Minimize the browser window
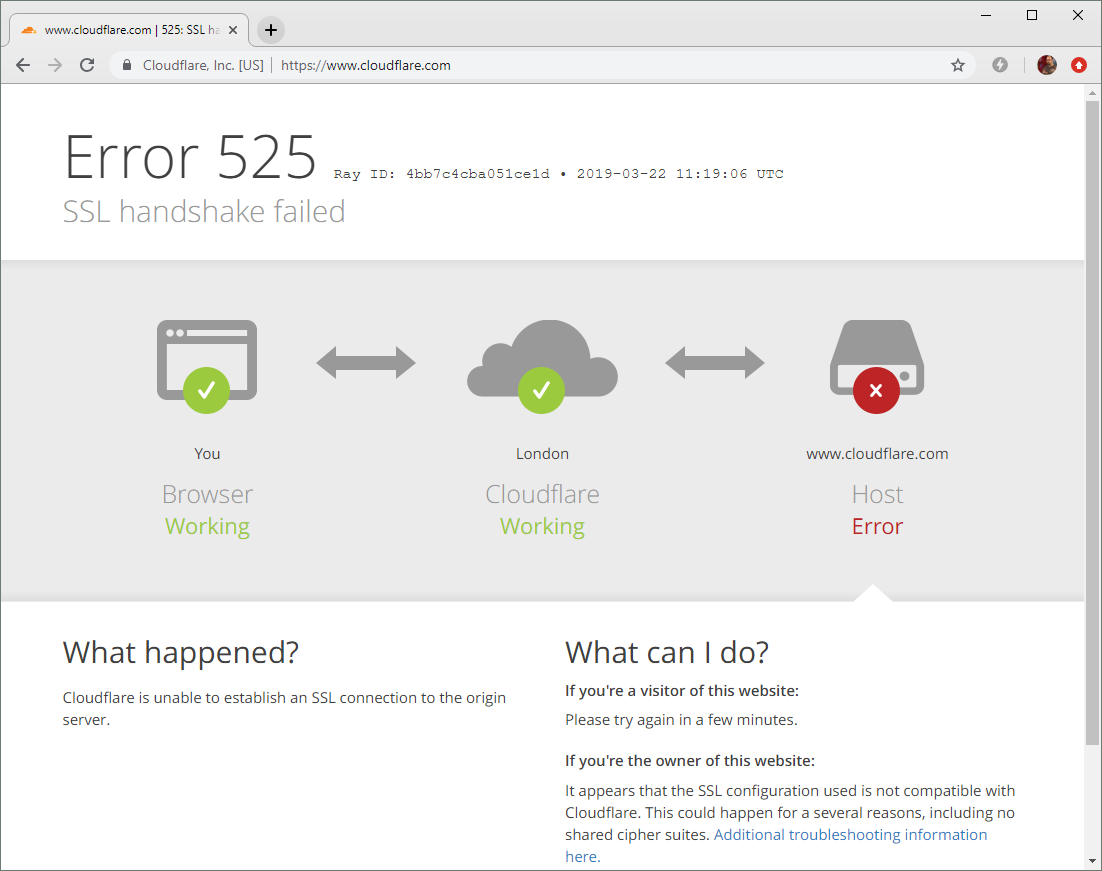This screenshot has width=1102, height=871. (x=986, y=15)
